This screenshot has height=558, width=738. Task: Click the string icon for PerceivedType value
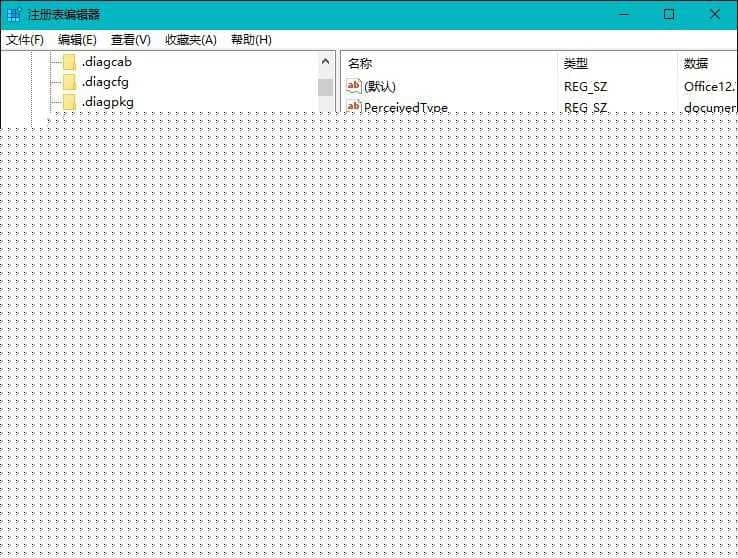coord(353,106)
